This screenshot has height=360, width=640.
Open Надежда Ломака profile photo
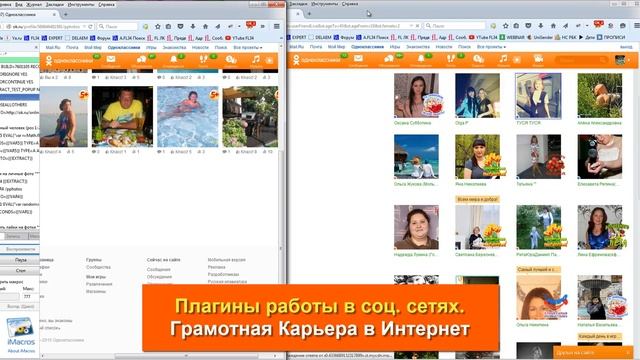(x=416, y=227)
